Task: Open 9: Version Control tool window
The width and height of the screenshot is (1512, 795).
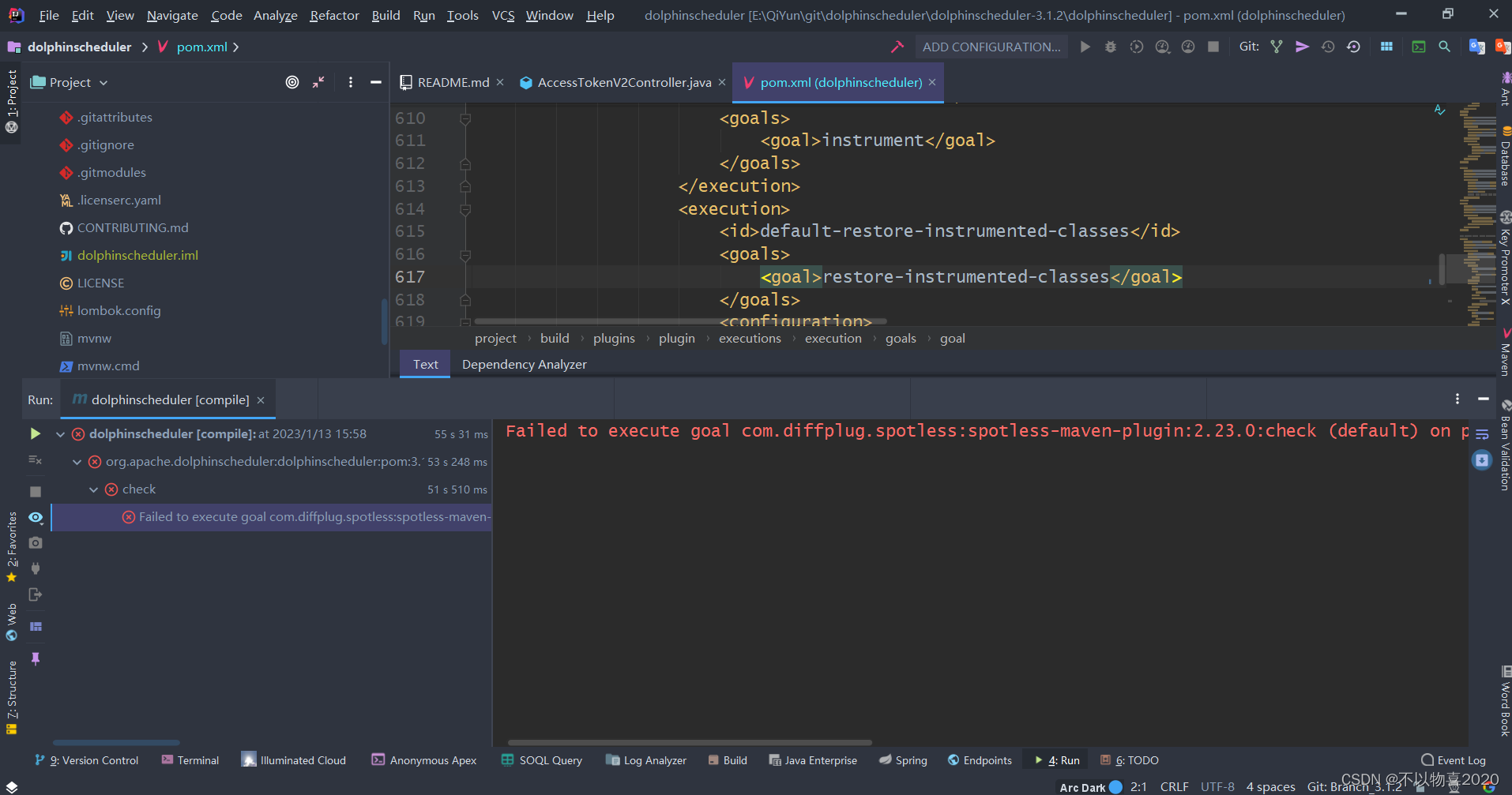Action: (x=87, y=760)
